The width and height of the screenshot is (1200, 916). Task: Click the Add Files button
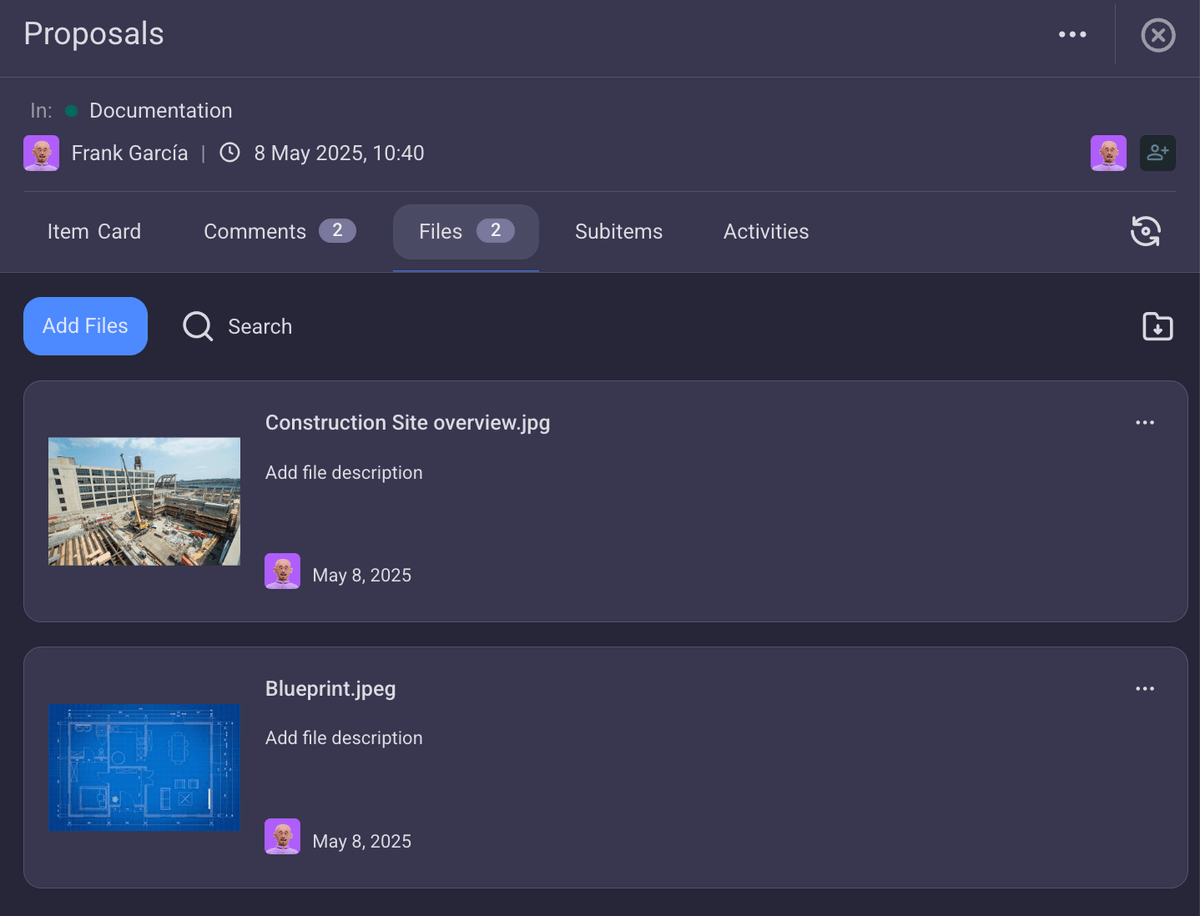pos(85,326)
